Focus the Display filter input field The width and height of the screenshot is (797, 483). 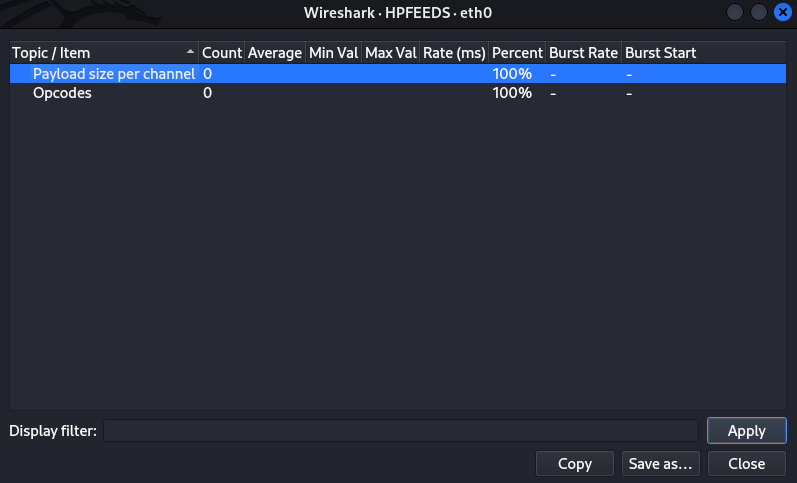click(x=400, y=431)
